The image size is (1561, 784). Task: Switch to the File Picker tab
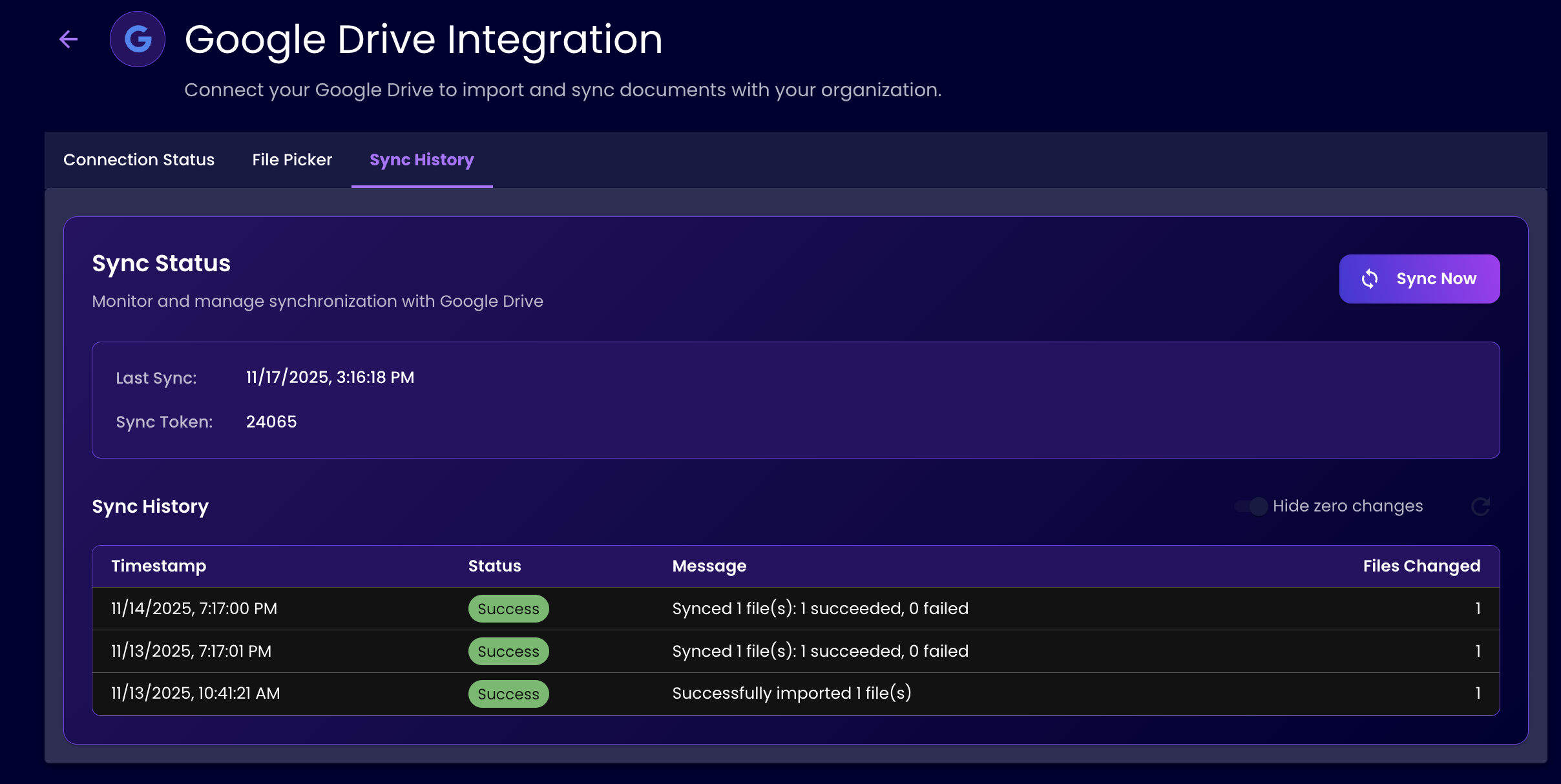tap(292, 160)
